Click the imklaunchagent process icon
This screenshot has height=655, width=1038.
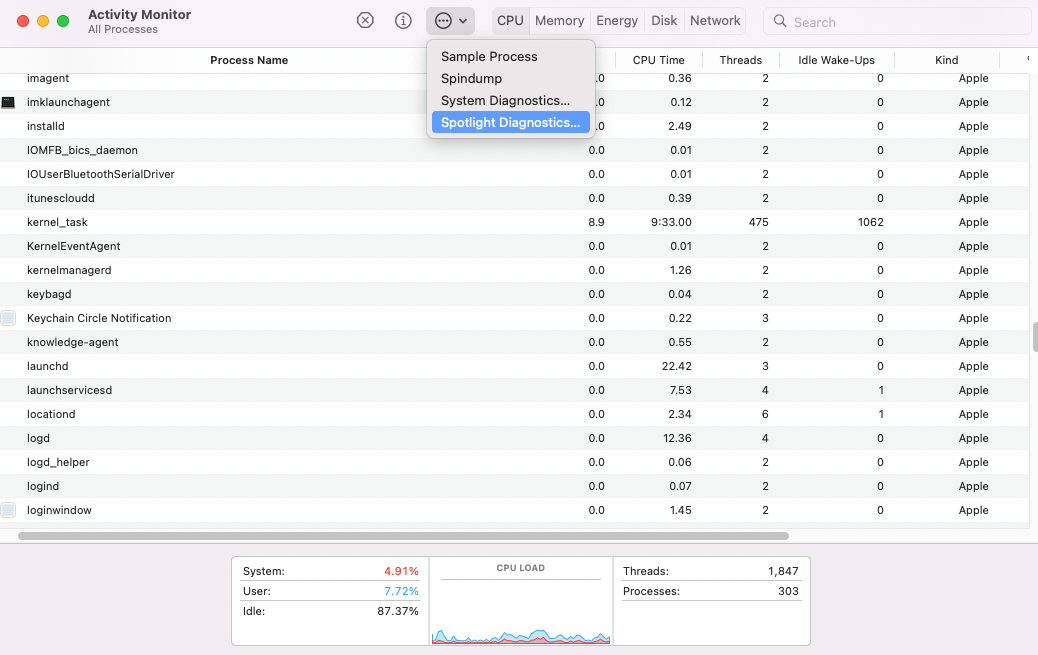(x=8, y=102)
